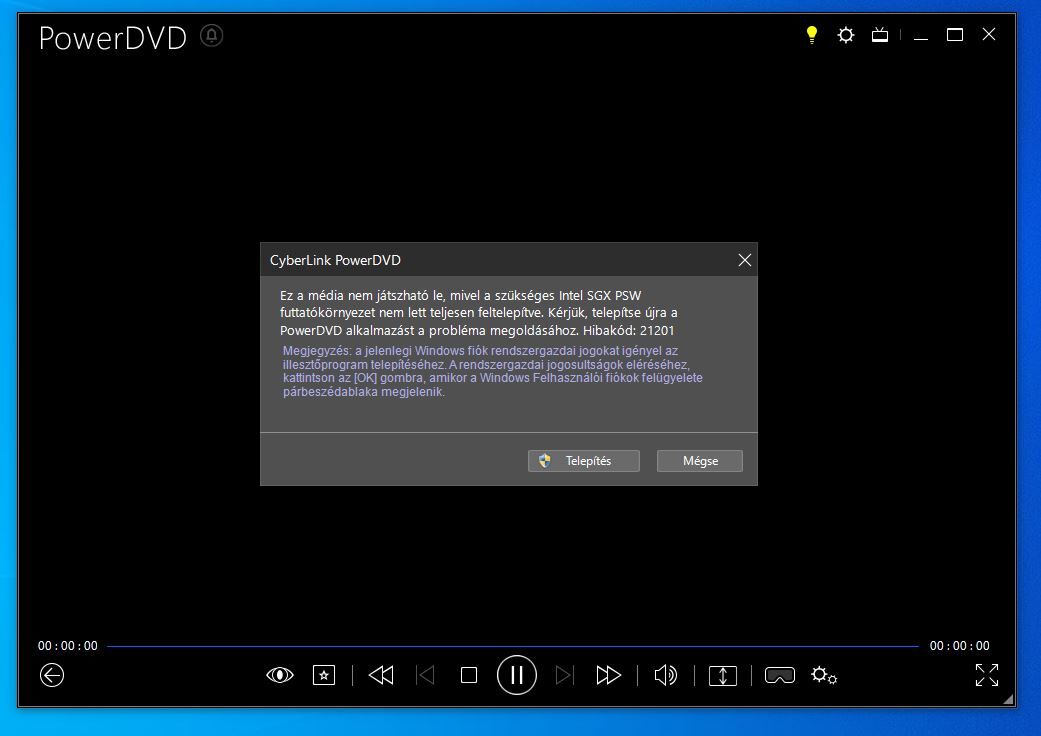Close the CyberLink PowerDVD error dialog
Viewport: 1041px width, 736px height.
(x=744, y=260)
